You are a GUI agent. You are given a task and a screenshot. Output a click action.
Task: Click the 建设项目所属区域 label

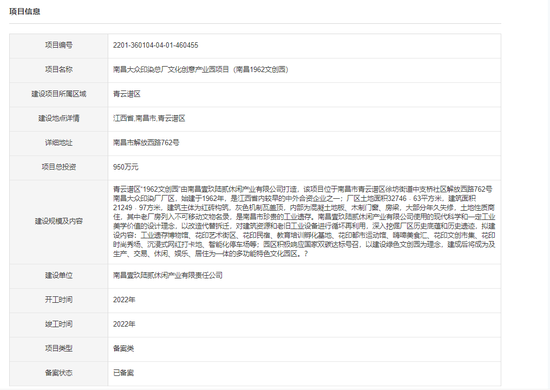click(x=59, y=94)
